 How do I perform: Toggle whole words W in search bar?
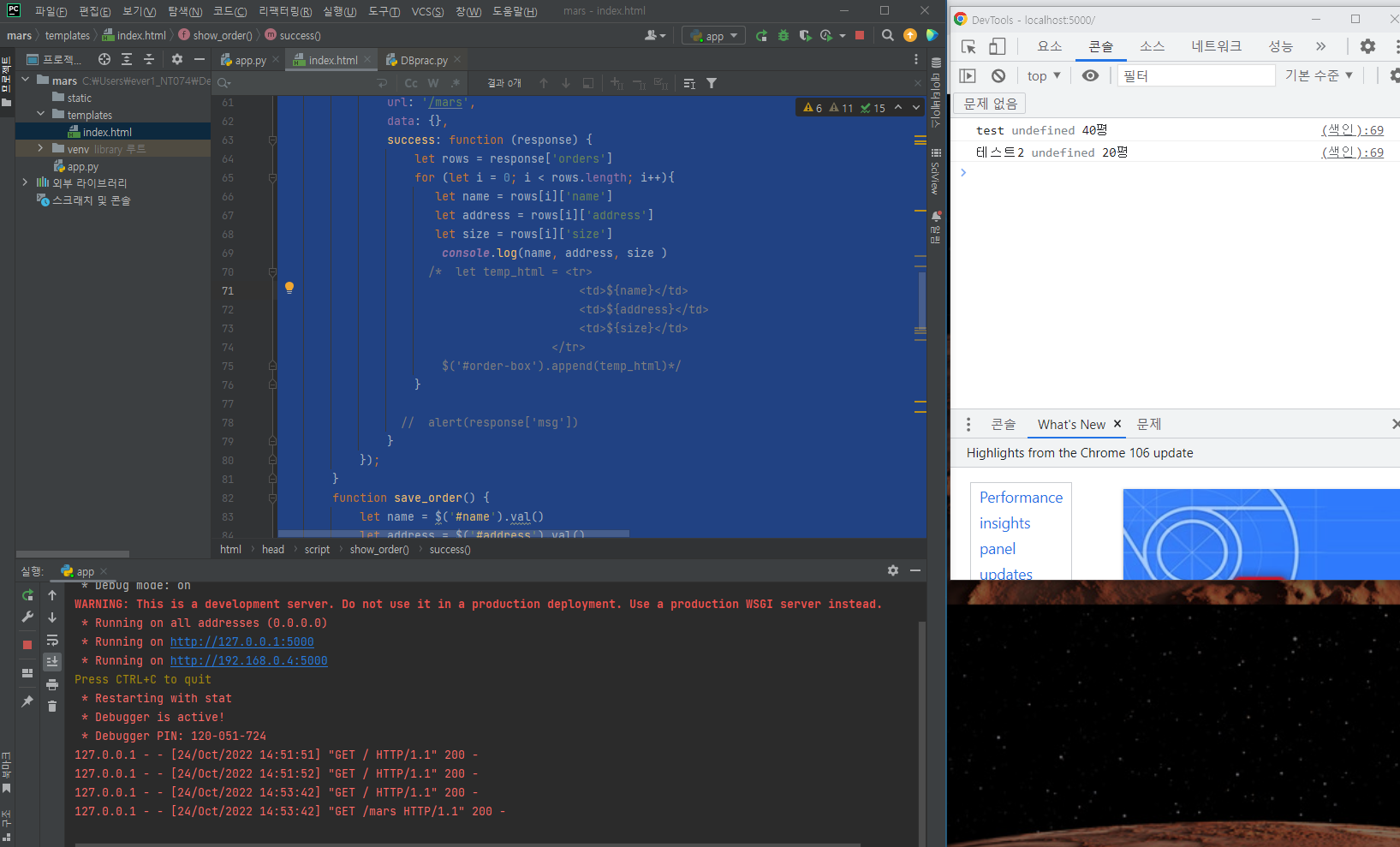coord(433,83)
